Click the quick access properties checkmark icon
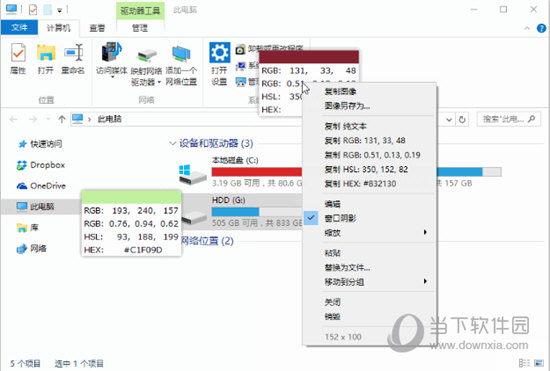This screenshot has height=371, width=550. coord(33,9)
